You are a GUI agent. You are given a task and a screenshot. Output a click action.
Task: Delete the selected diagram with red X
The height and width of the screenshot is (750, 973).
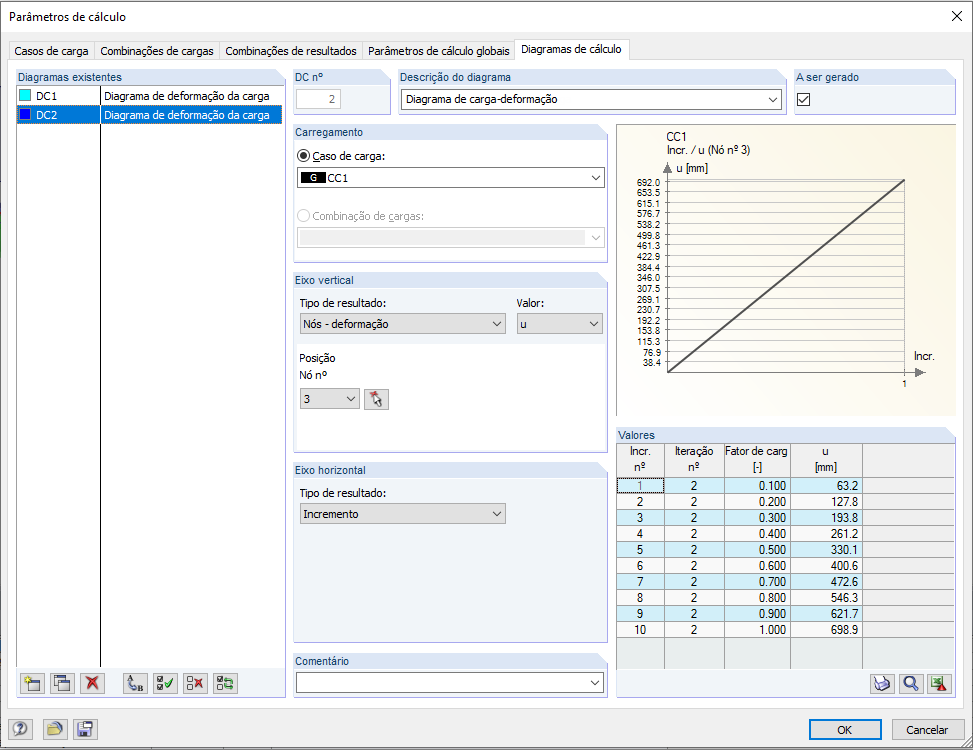point(92,684)
